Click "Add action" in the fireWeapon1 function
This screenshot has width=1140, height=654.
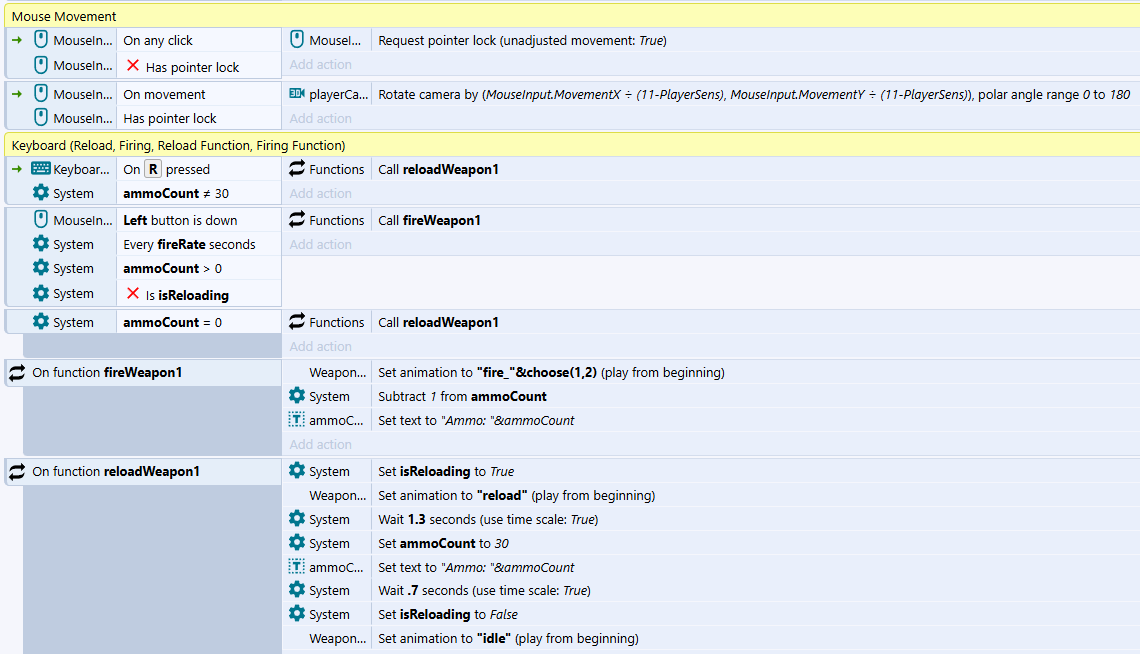click(321, 444)
